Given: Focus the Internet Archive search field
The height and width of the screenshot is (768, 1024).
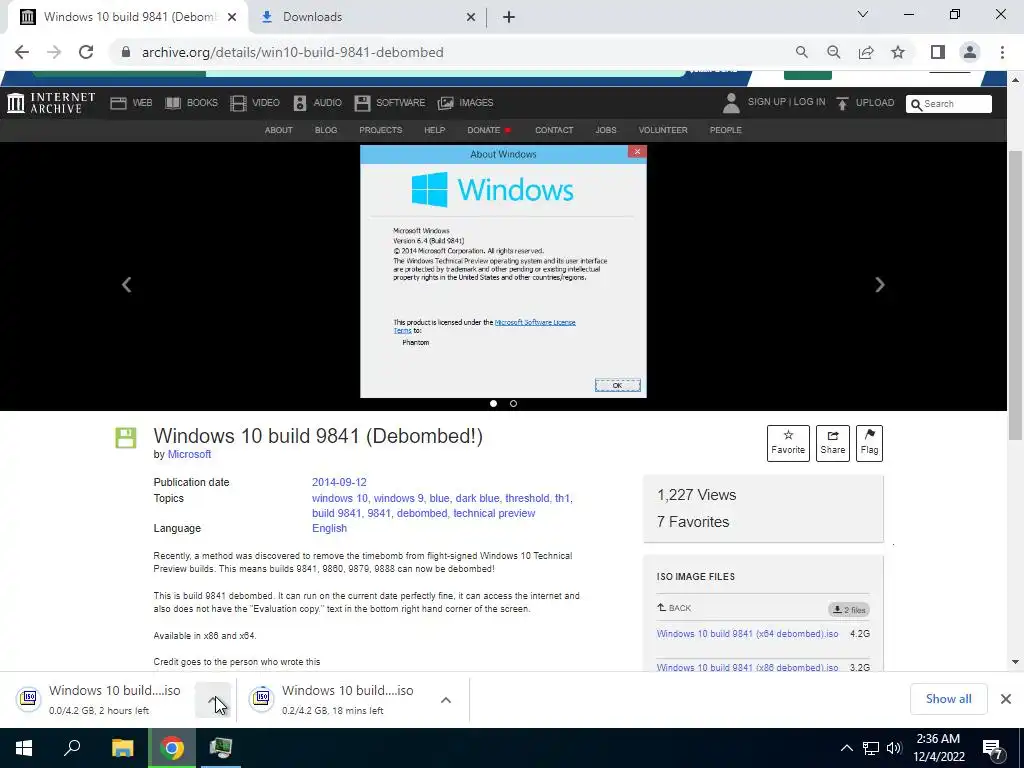Looking at the screenshot, I should 948,104.
